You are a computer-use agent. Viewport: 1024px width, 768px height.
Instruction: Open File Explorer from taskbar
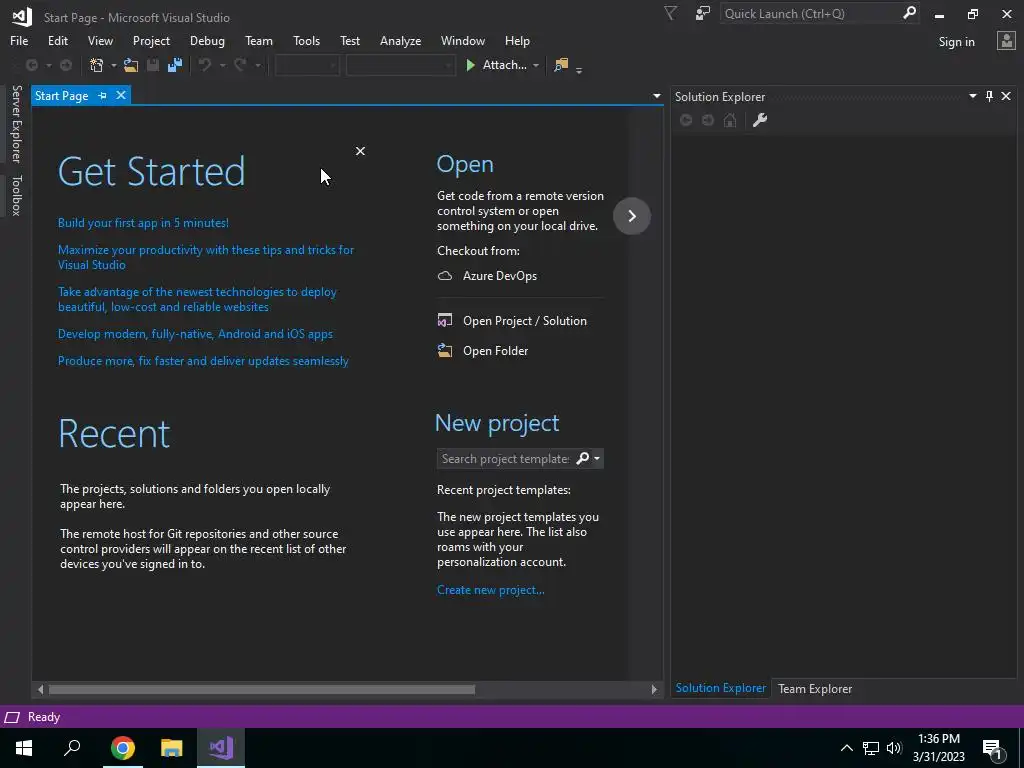pyautogui.click(x=172, y=748)
